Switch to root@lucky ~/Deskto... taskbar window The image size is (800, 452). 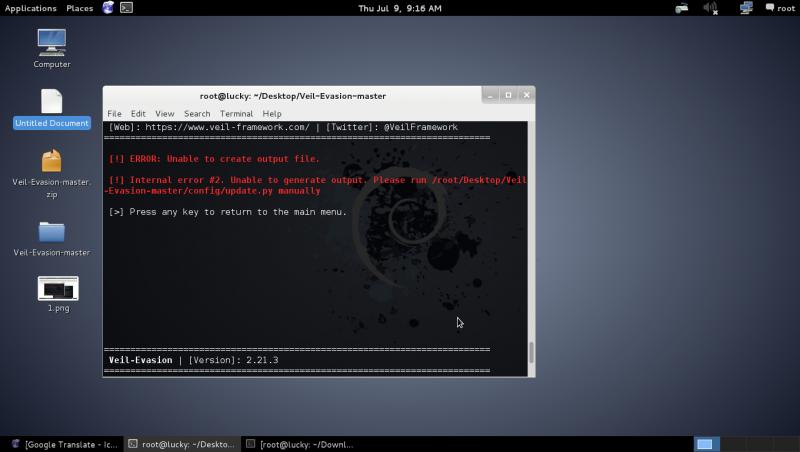click(182, 444)
